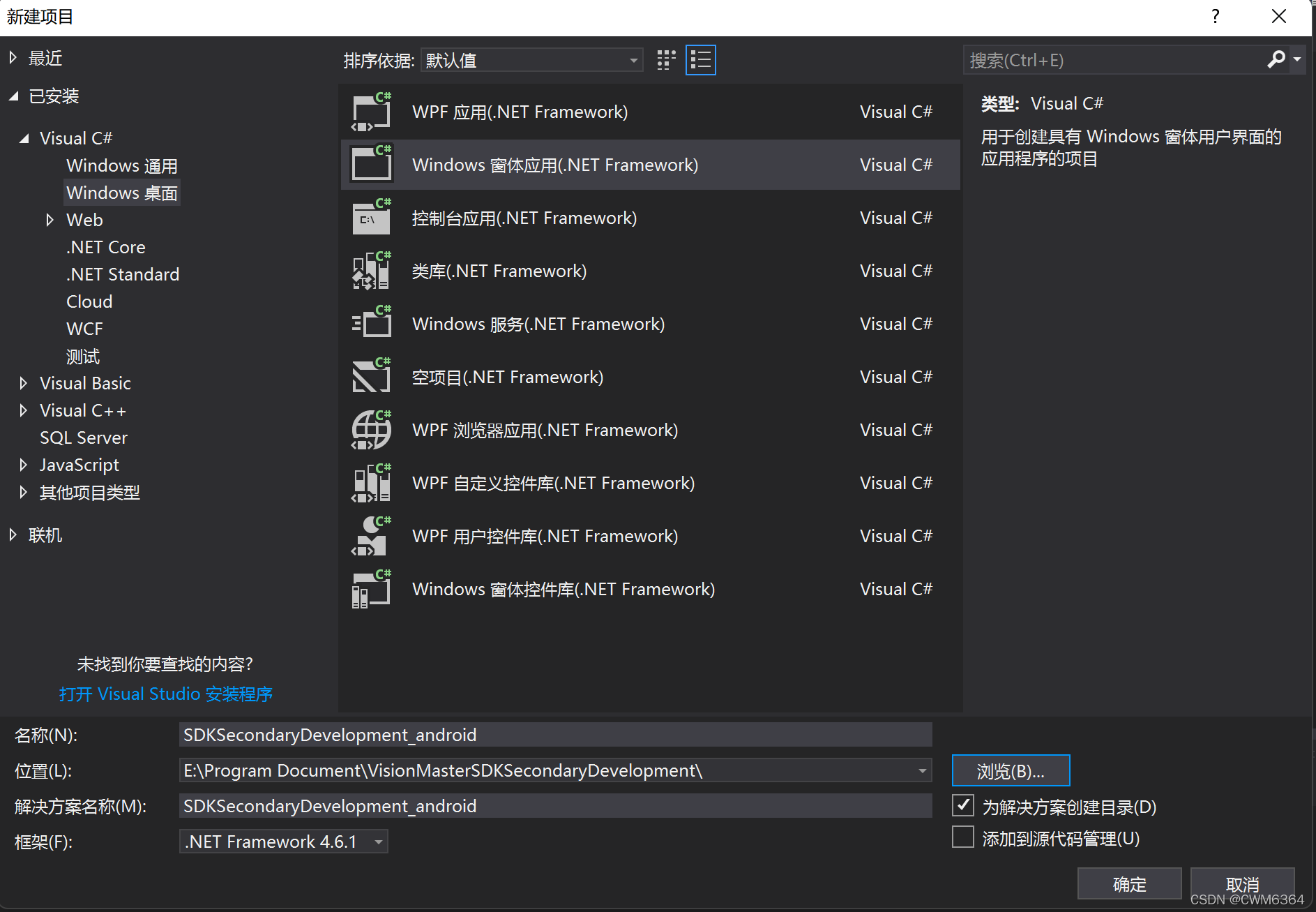
Task: Enable 添加到源代码管理 checkbox
Action: (x=963, y=837)
